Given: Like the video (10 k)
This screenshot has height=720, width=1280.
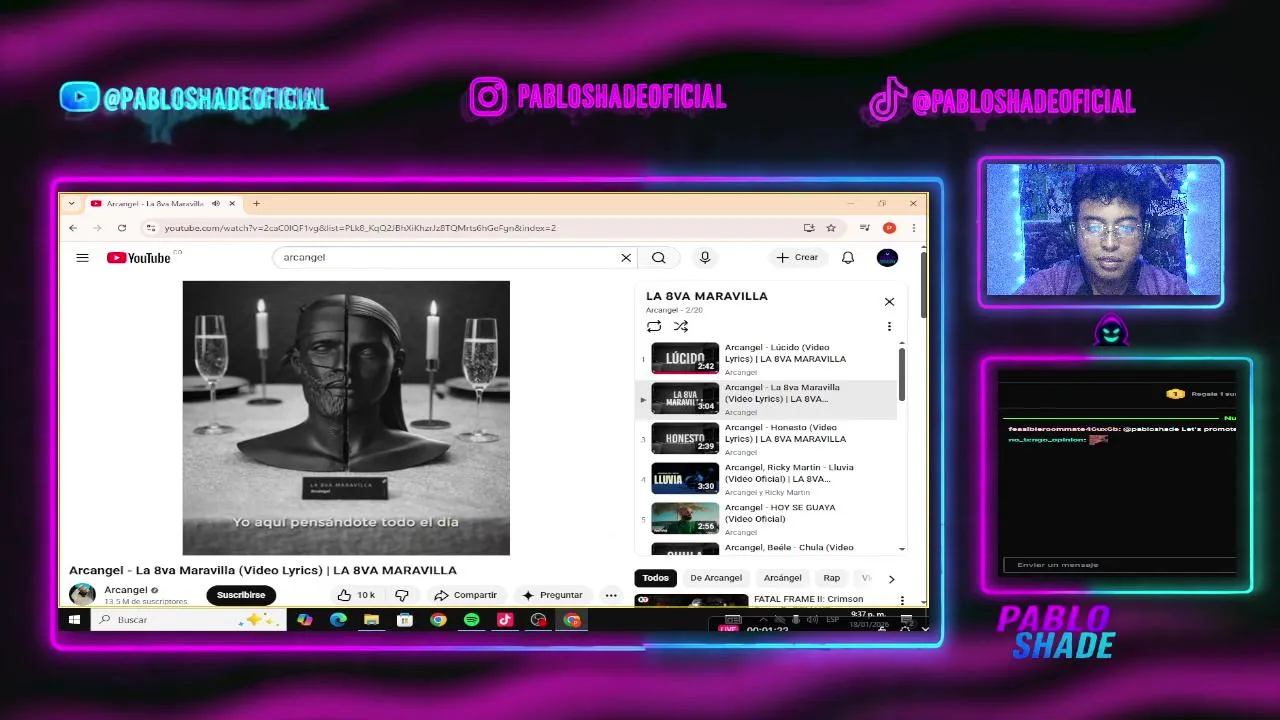Looking at the screenshot, I should point(356,595).
